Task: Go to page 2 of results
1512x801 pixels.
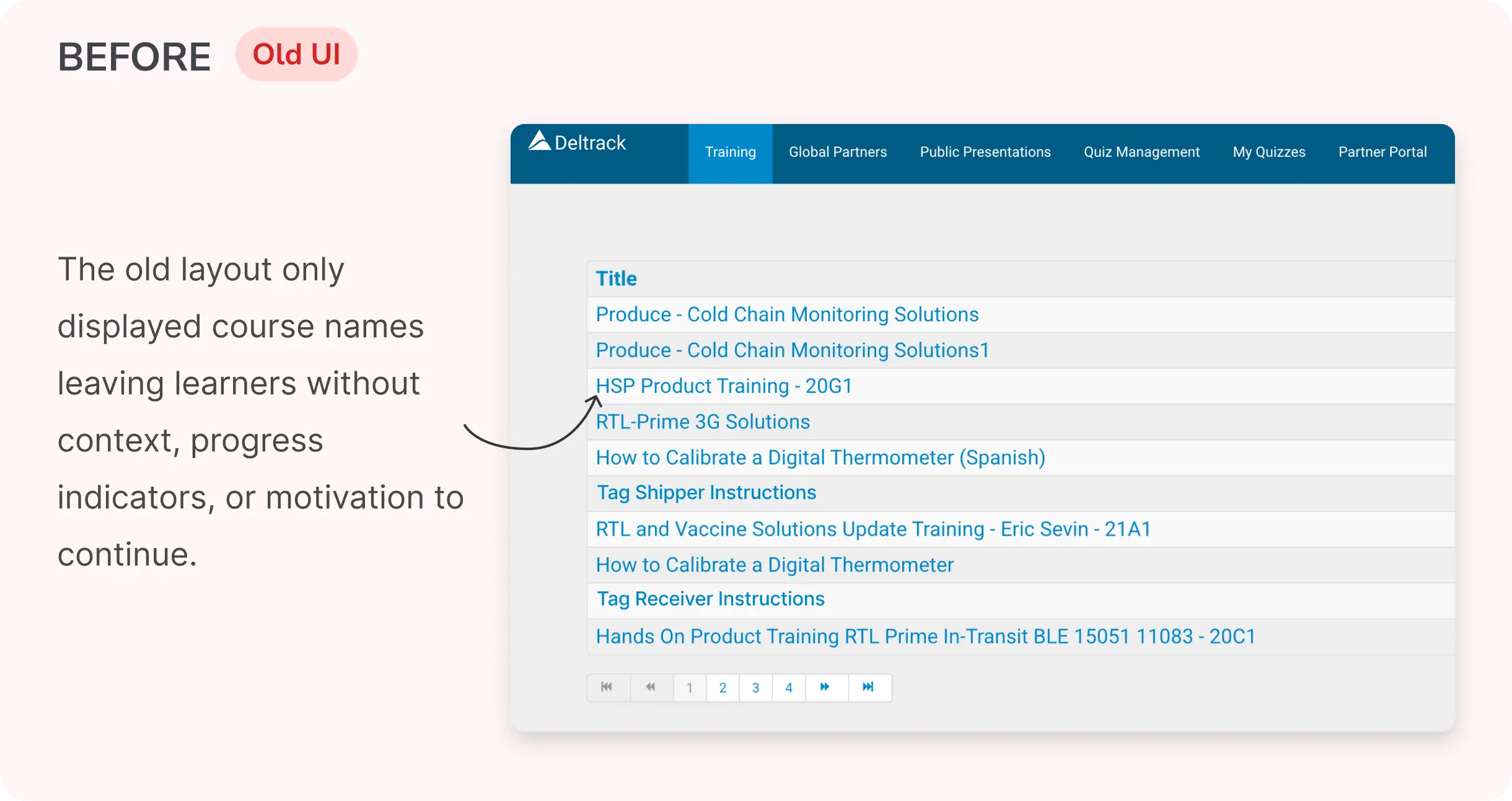Action: coord(723,688)
